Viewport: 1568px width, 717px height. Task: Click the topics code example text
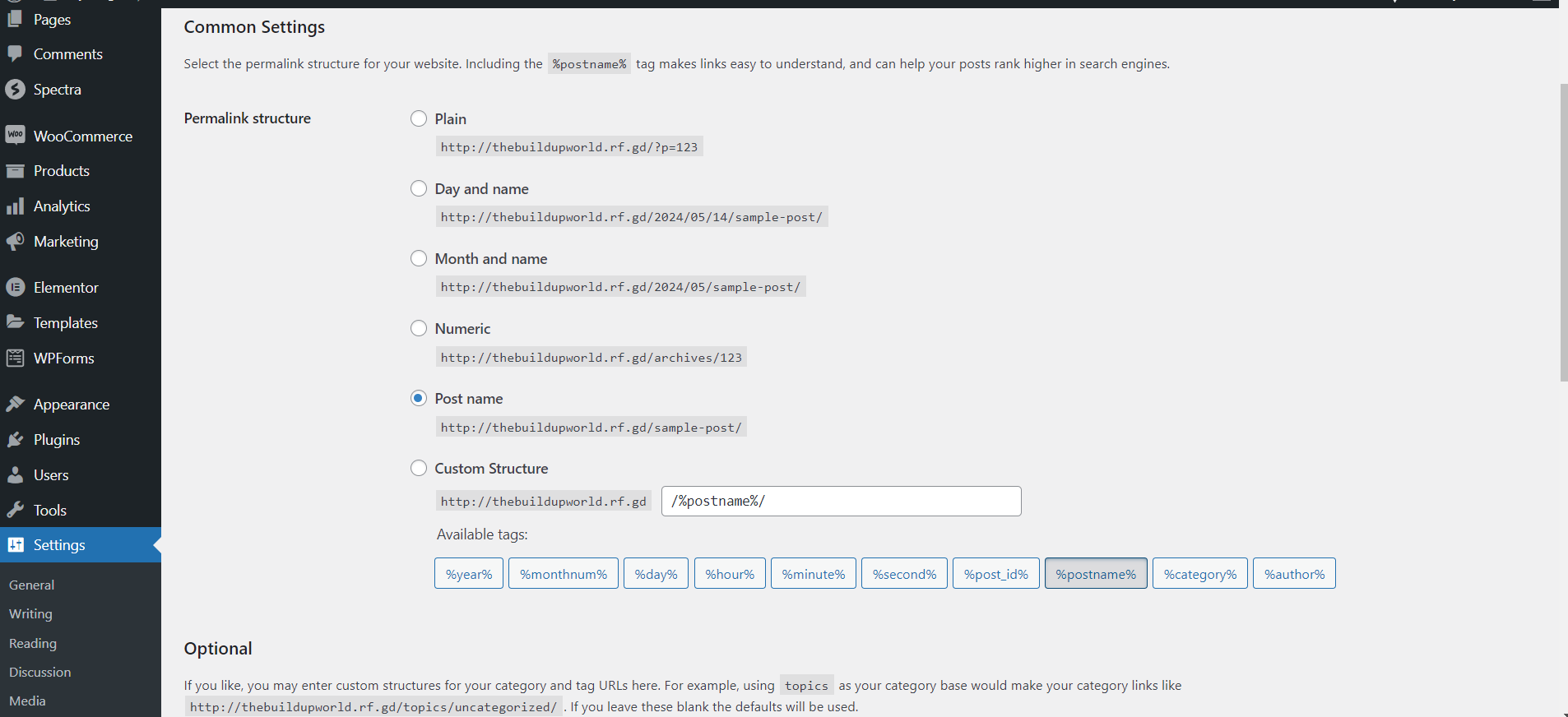[806, 686]
